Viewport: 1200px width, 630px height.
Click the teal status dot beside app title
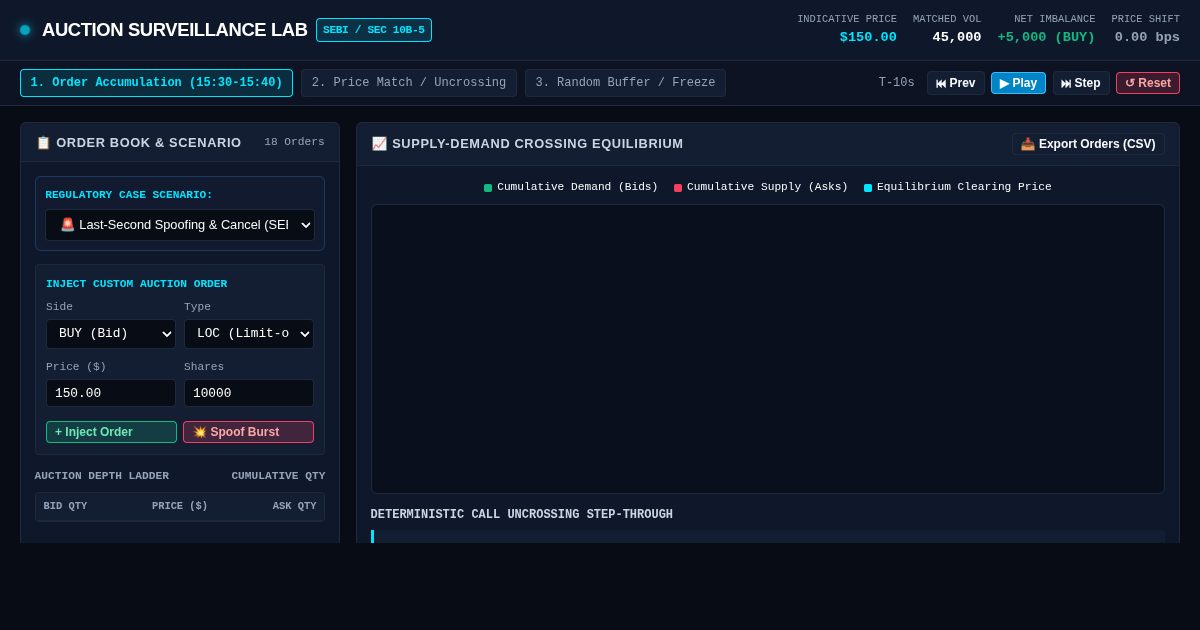pos(25,30)
